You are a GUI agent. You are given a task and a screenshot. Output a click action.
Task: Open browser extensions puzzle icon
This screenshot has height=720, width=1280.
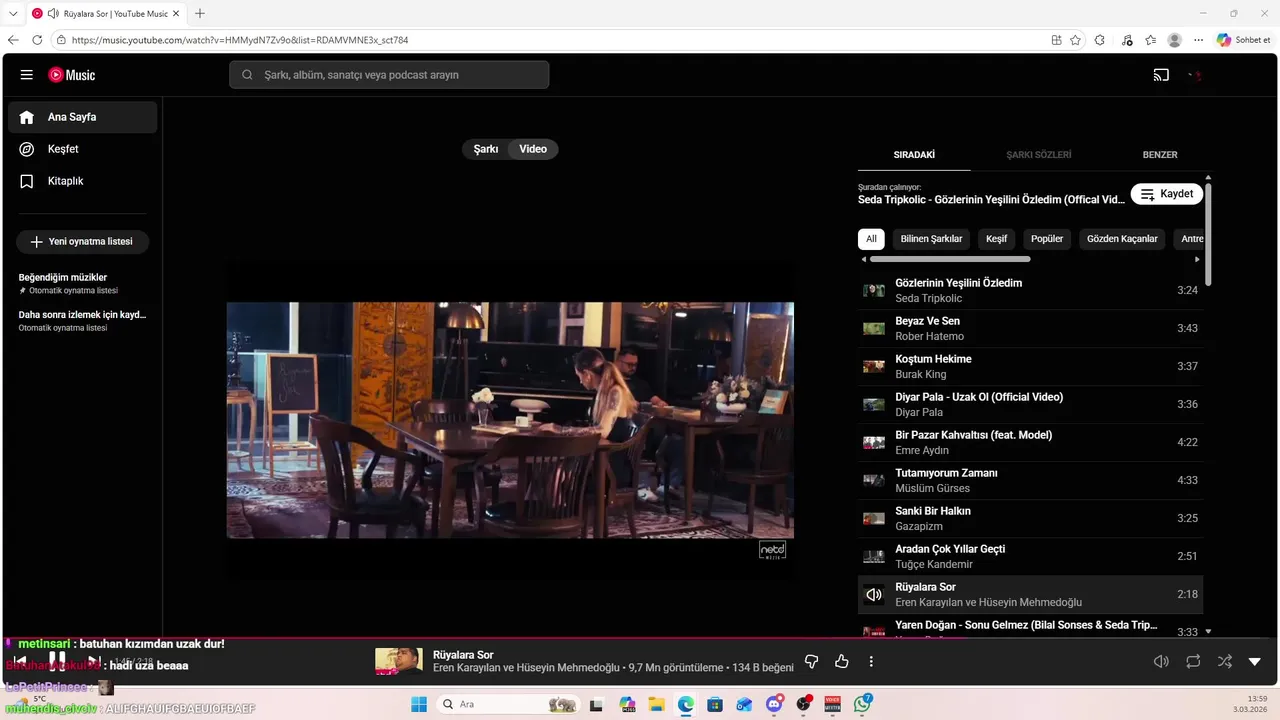pyautogui.click(x=1100, y=40)
